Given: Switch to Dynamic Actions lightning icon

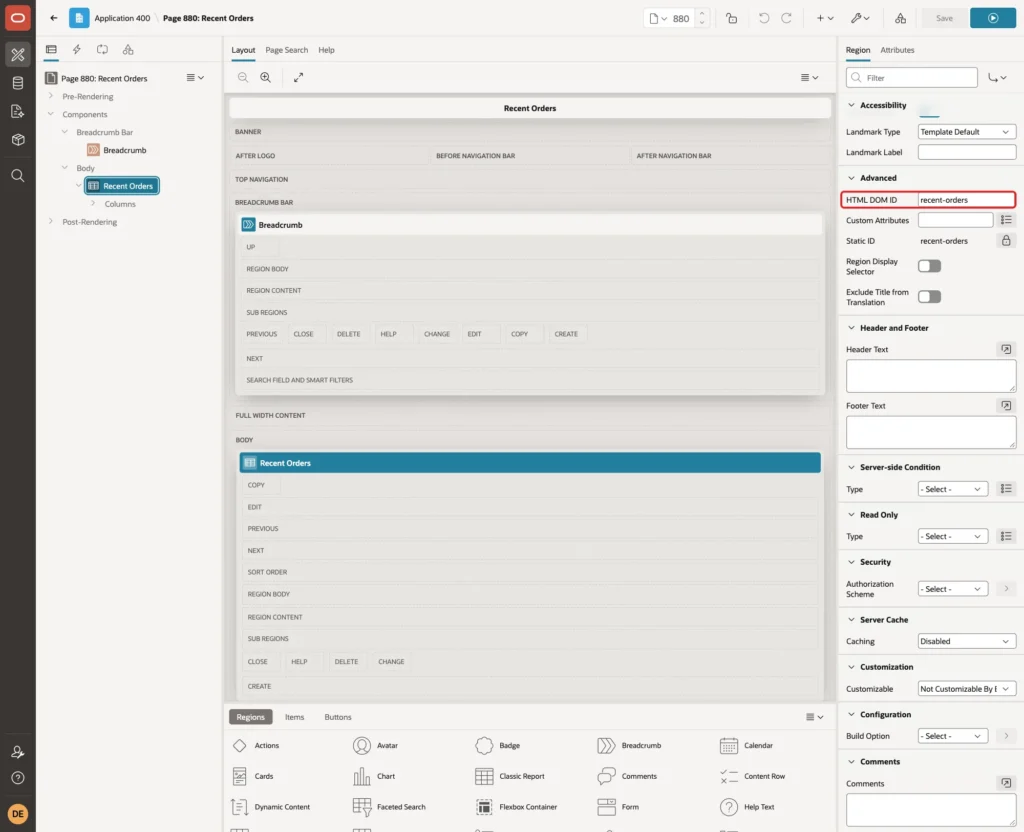Looking at the screenshot, I should [x=76, y=50].
